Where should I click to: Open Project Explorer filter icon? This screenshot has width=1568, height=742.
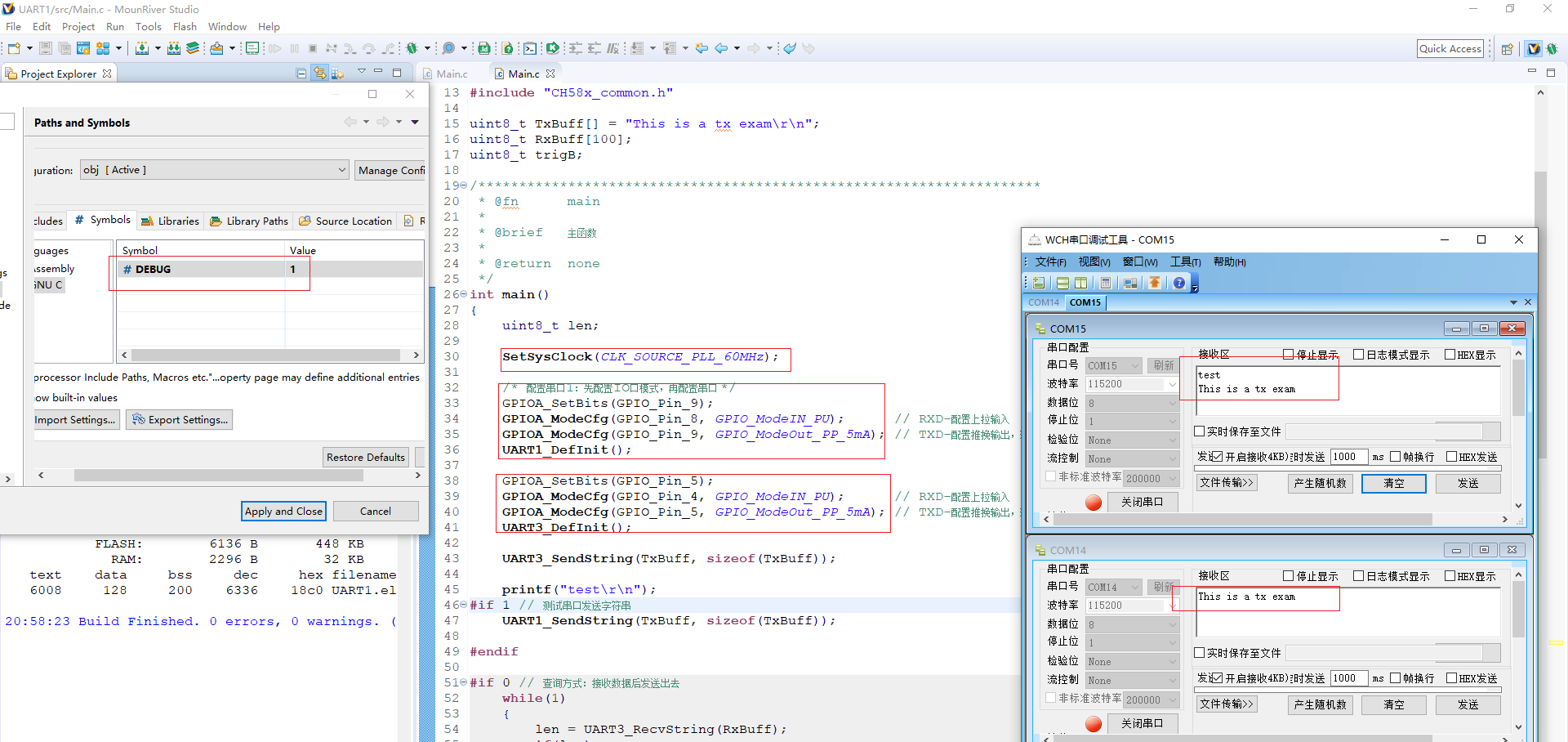pos(338,74)
